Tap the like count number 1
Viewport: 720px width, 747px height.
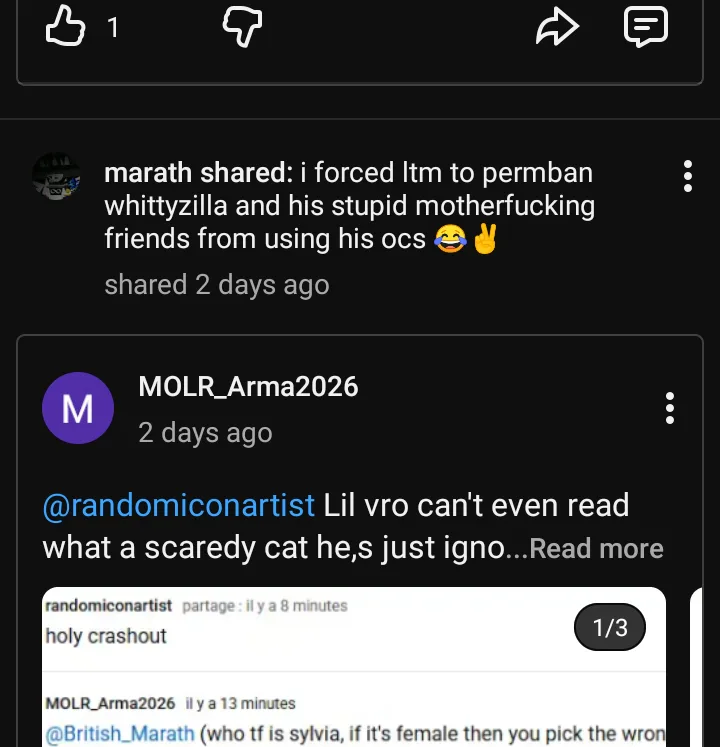(113, 28)
